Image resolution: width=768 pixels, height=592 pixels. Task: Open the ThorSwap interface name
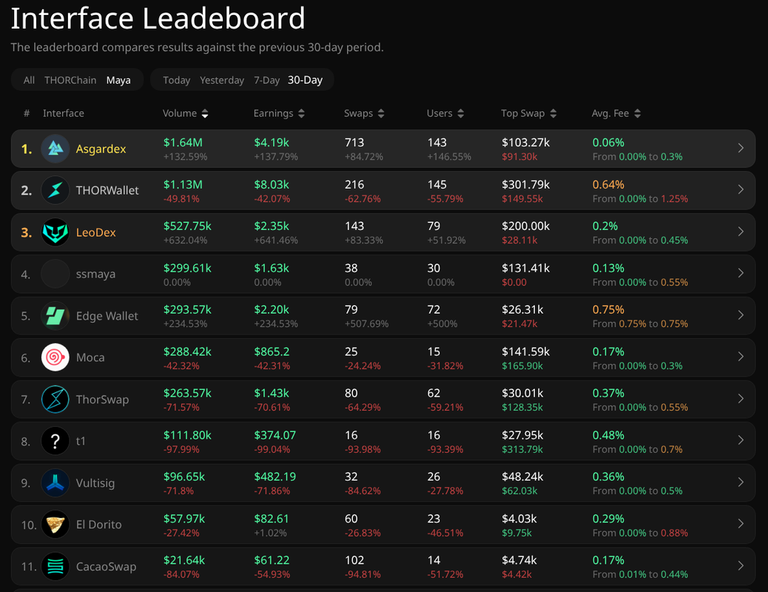(102, 400)
